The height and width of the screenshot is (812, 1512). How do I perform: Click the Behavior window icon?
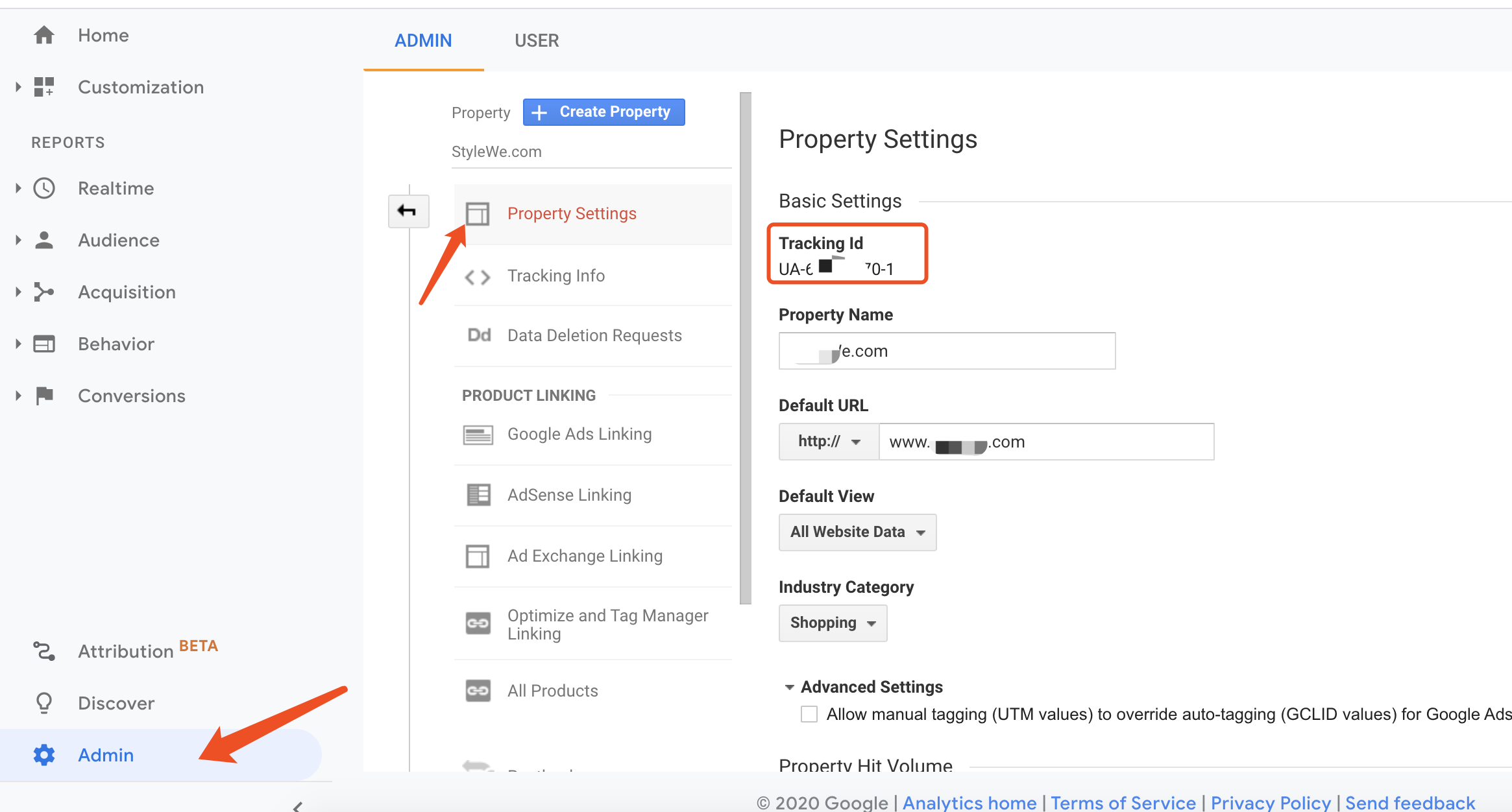[x=44, y=344]
